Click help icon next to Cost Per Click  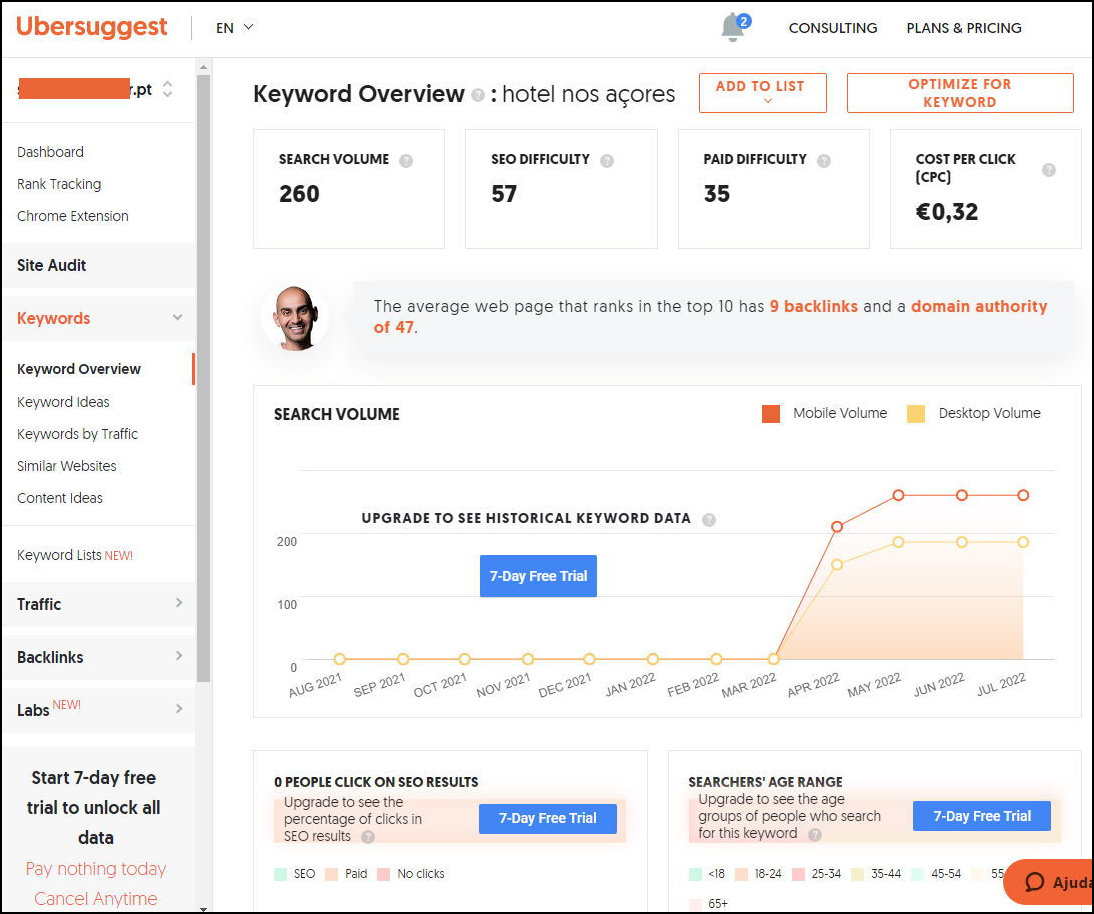(x=1048, y=170)
